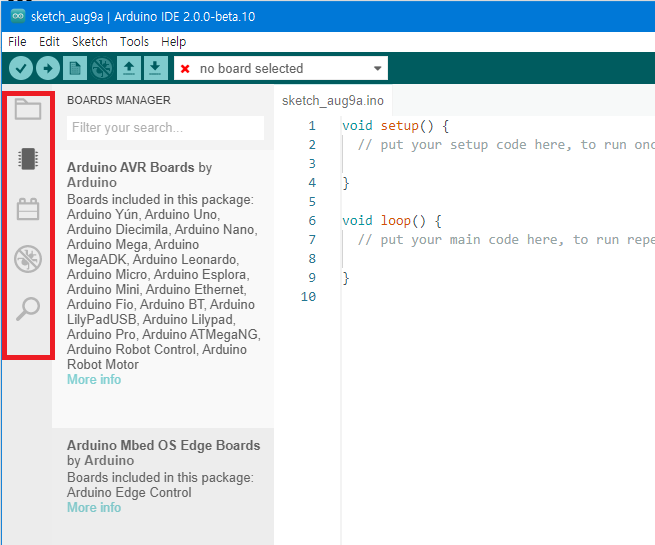The height and width of the screenshot is (545, 655).
Task: Click the main code comment line
Action: pyautogui.click(x=506, y=240)
